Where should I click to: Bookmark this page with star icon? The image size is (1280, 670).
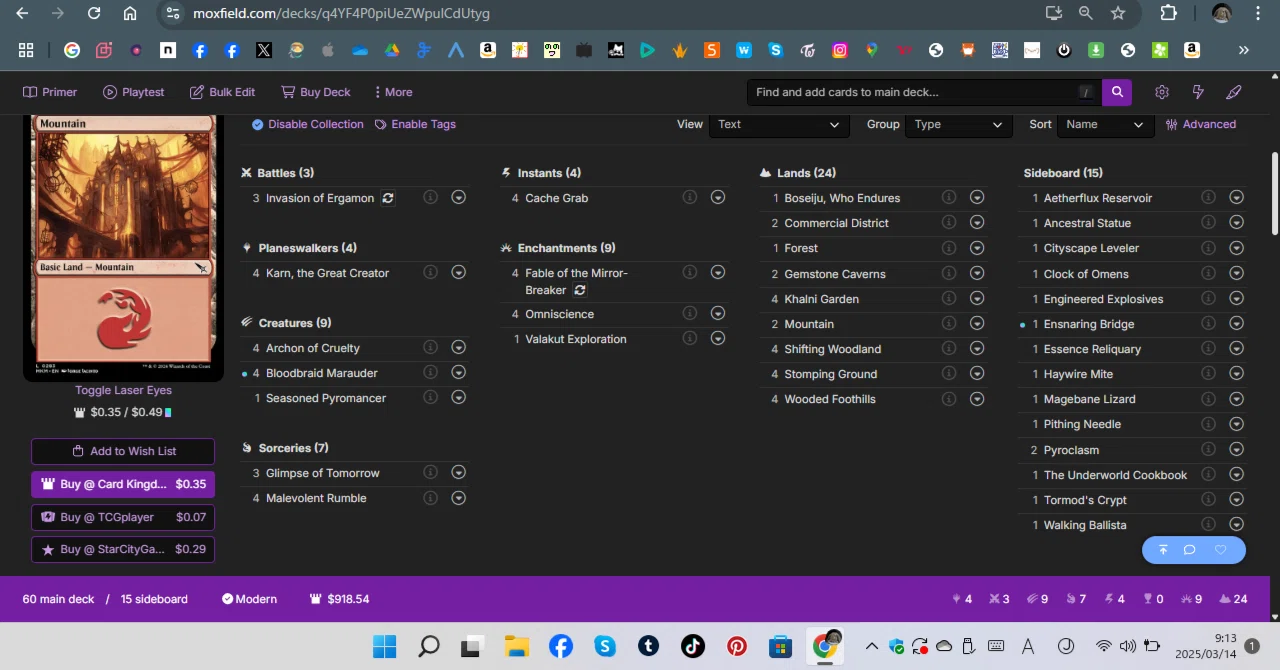1118,13
